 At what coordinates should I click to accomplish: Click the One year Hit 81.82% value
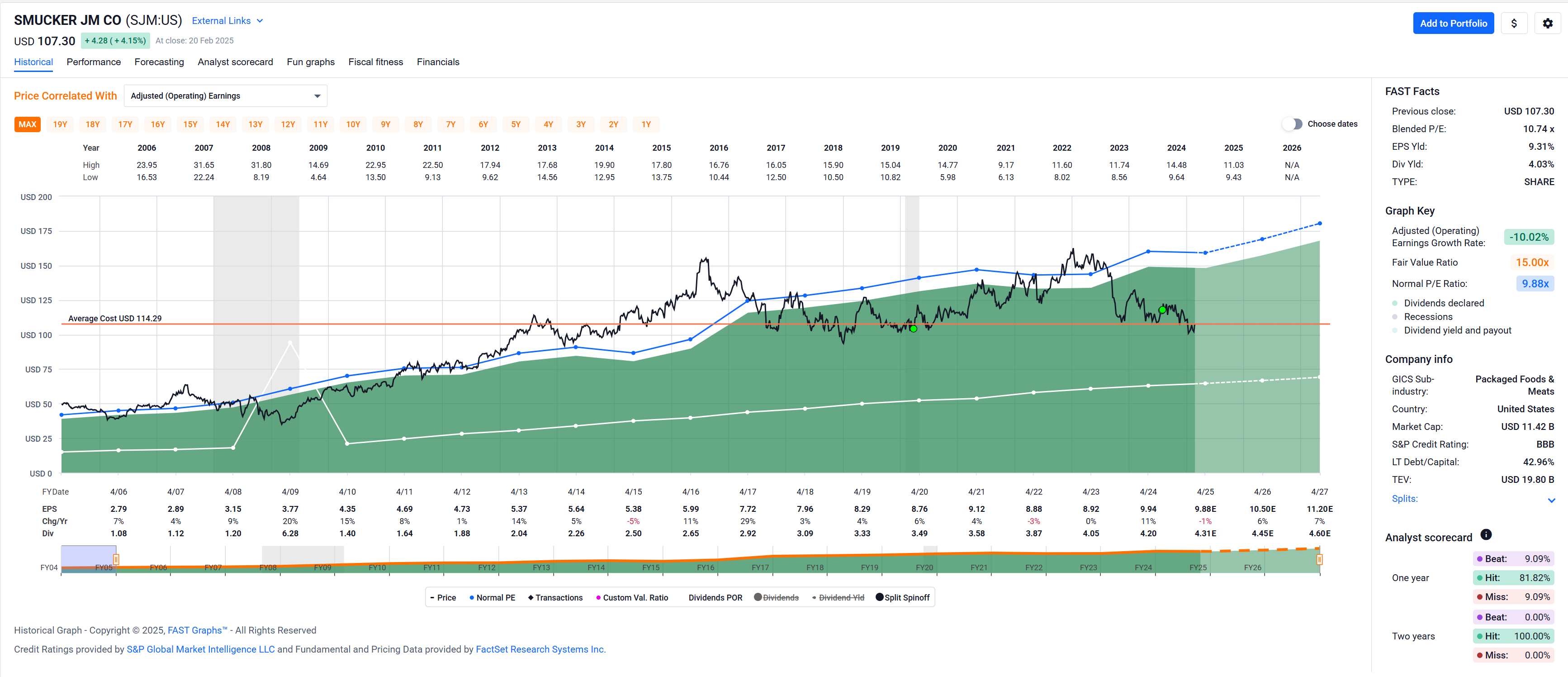pyautogui.click(x=1513, y=578)
